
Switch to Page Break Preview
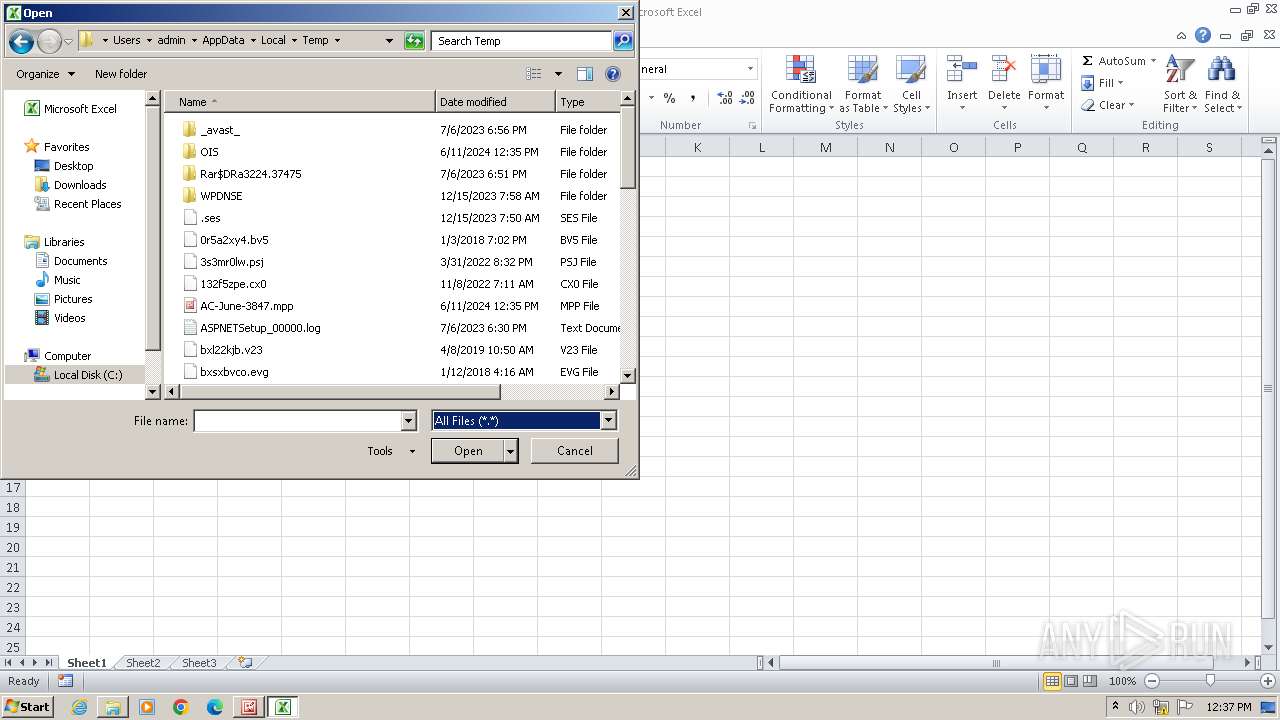[1090, 681]
